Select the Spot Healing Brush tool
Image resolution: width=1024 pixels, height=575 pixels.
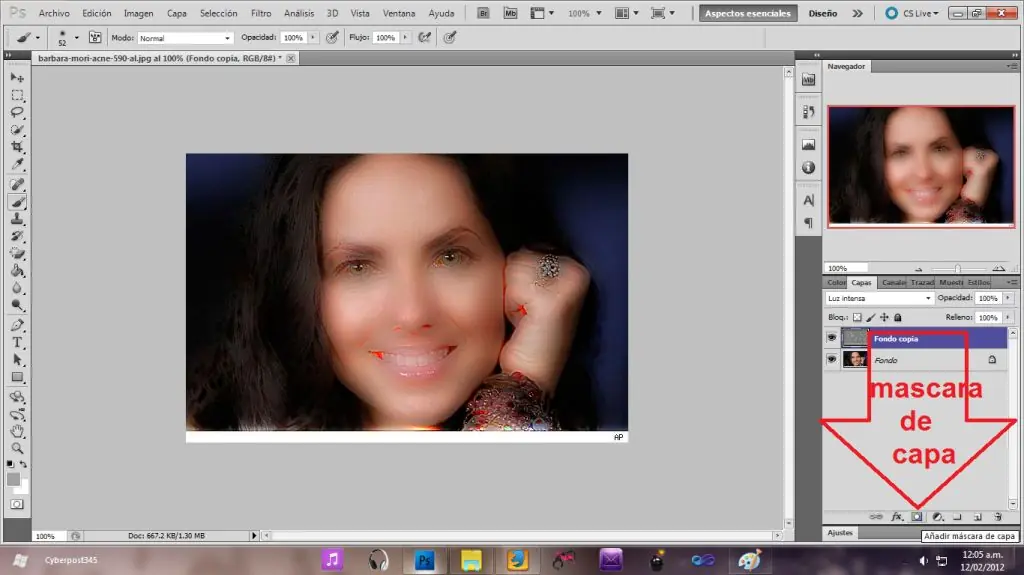pos(17,185)
